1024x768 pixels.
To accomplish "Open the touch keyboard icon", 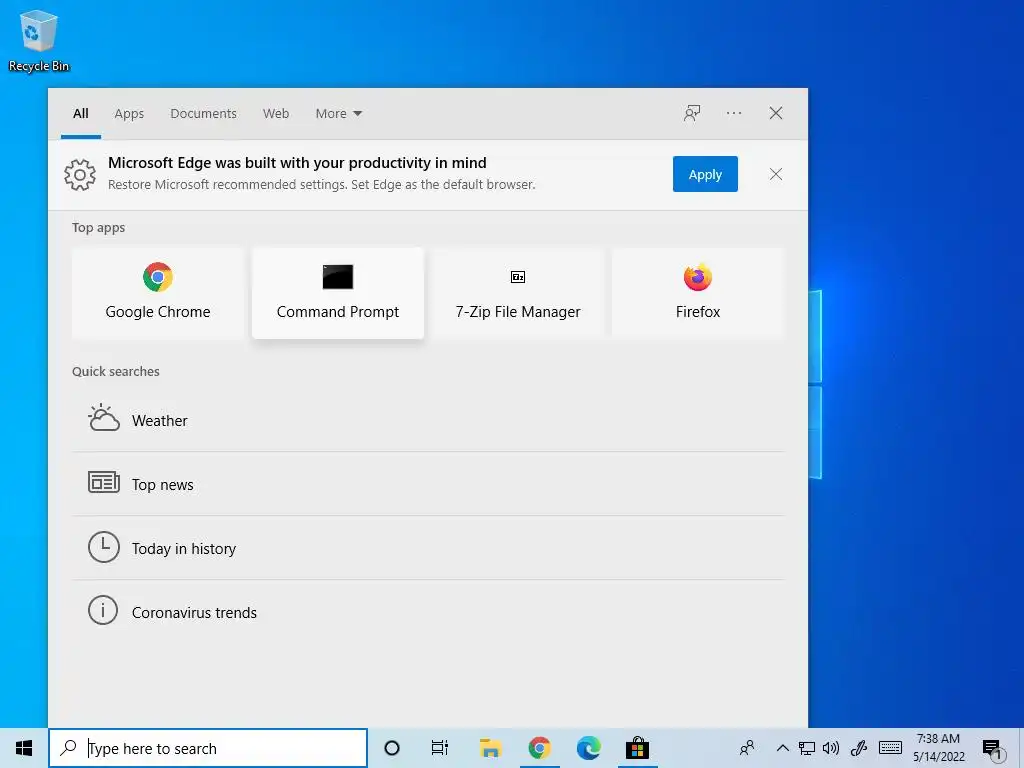I will coord(890,748).
